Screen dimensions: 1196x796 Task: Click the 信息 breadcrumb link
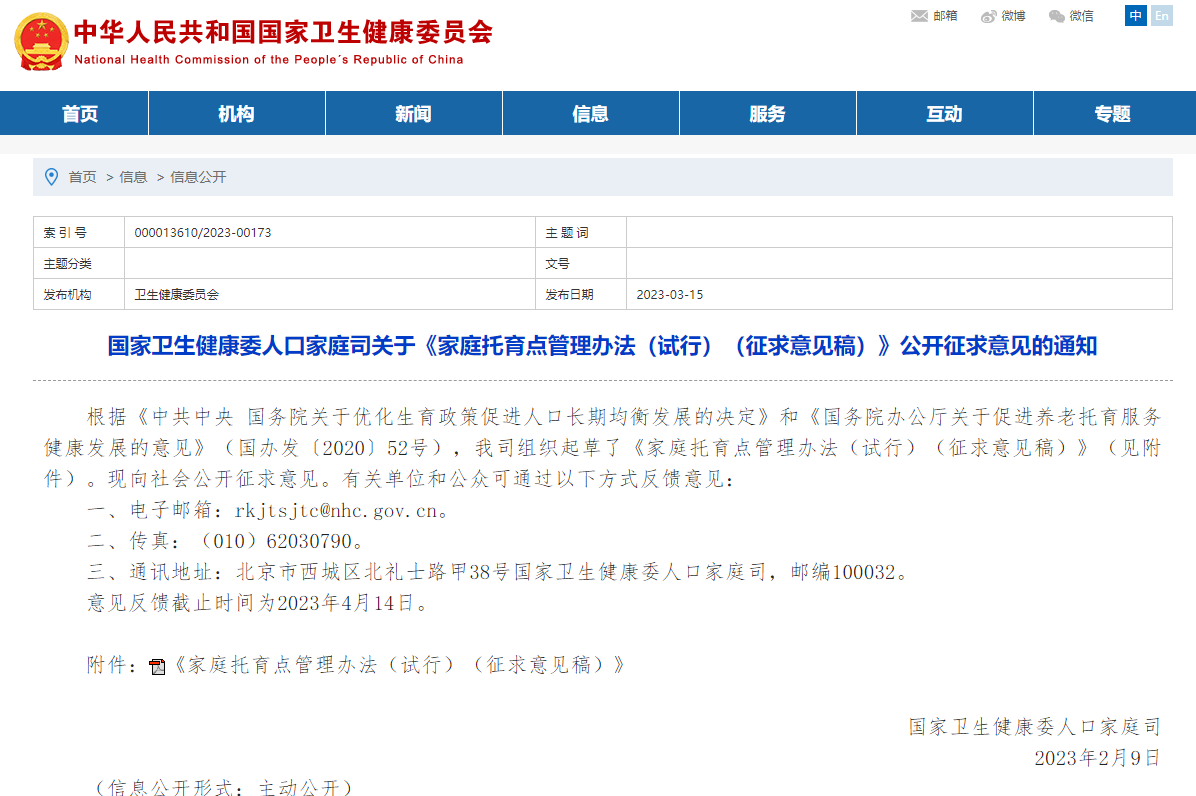click(x=133, y=177)
